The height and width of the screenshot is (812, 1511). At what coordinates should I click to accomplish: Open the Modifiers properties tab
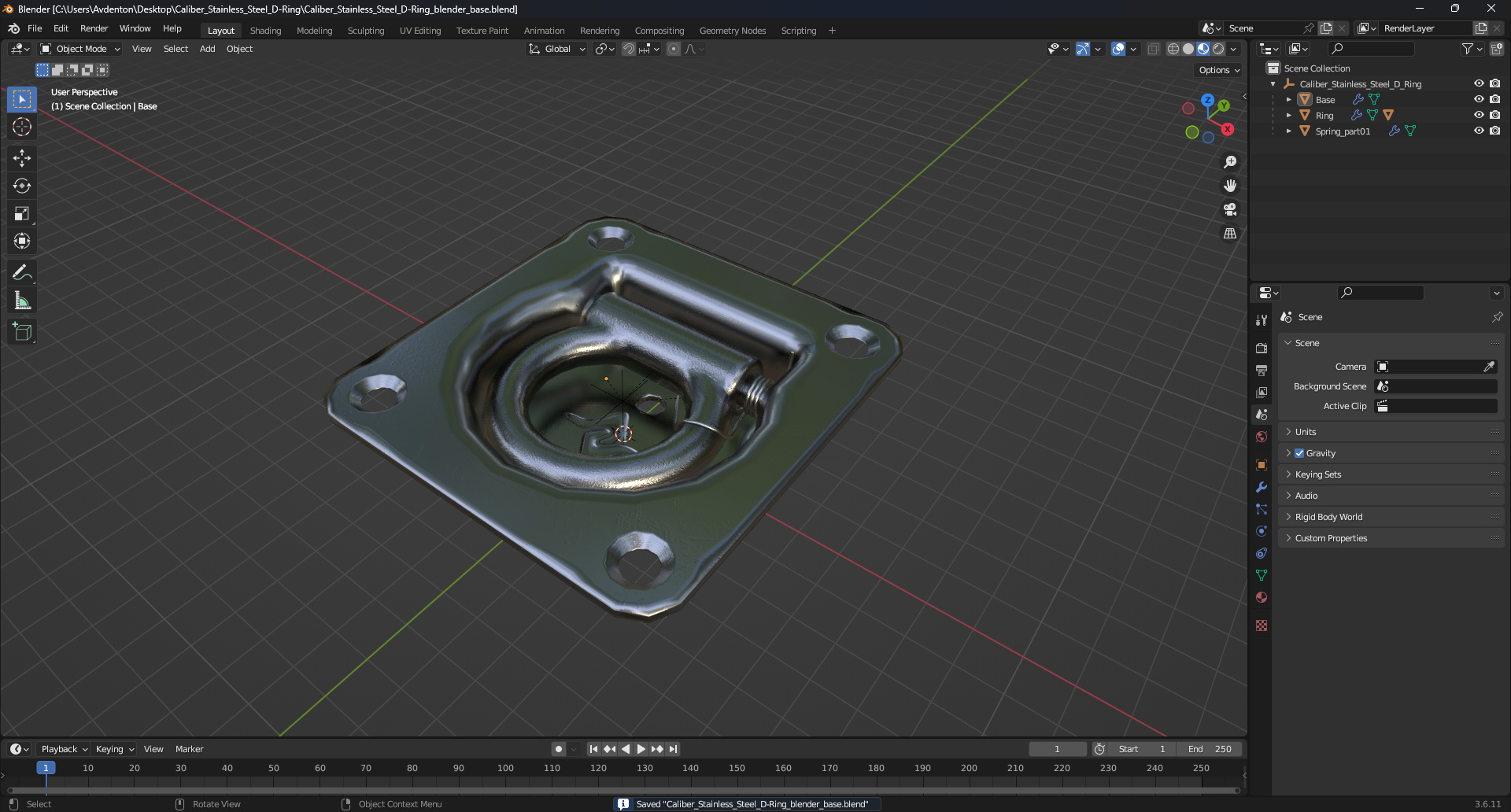pyautogui.click(x=1262, y=487)
